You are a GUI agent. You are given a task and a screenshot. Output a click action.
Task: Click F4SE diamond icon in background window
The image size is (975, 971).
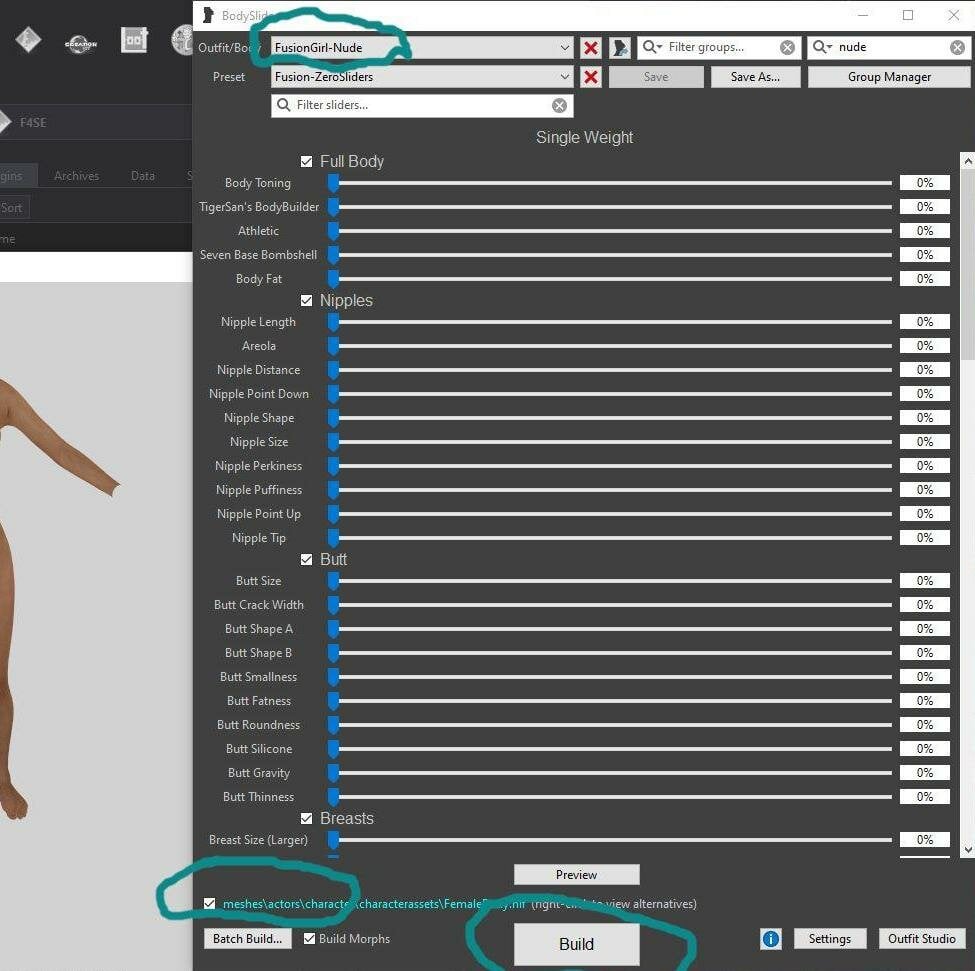5,122
